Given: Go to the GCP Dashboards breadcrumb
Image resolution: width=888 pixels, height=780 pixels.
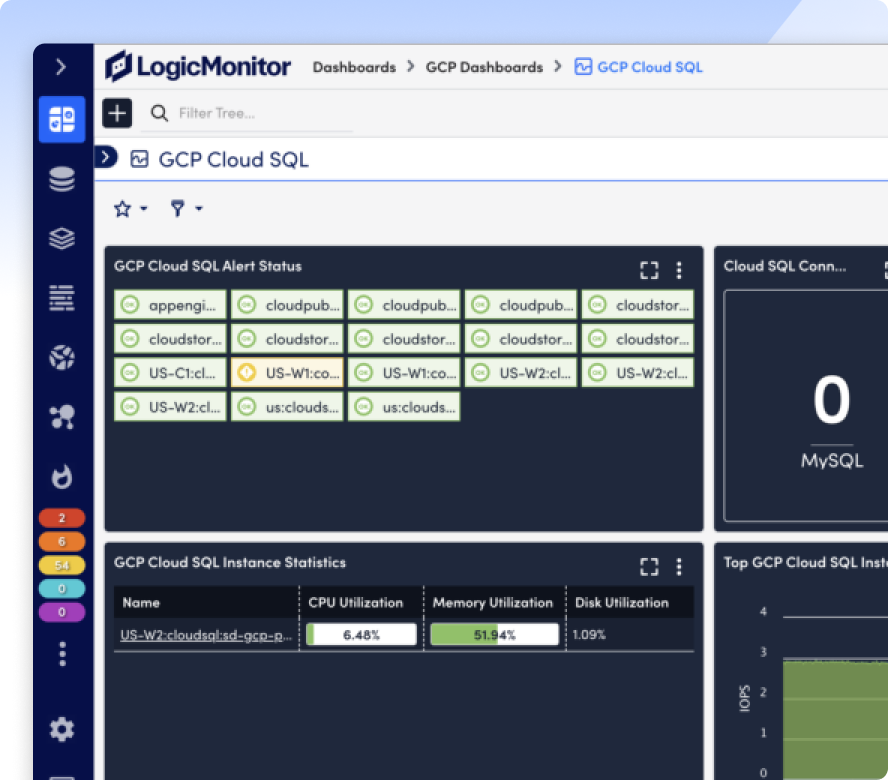Looking at the screenshot, I should (x=484, y=67).
